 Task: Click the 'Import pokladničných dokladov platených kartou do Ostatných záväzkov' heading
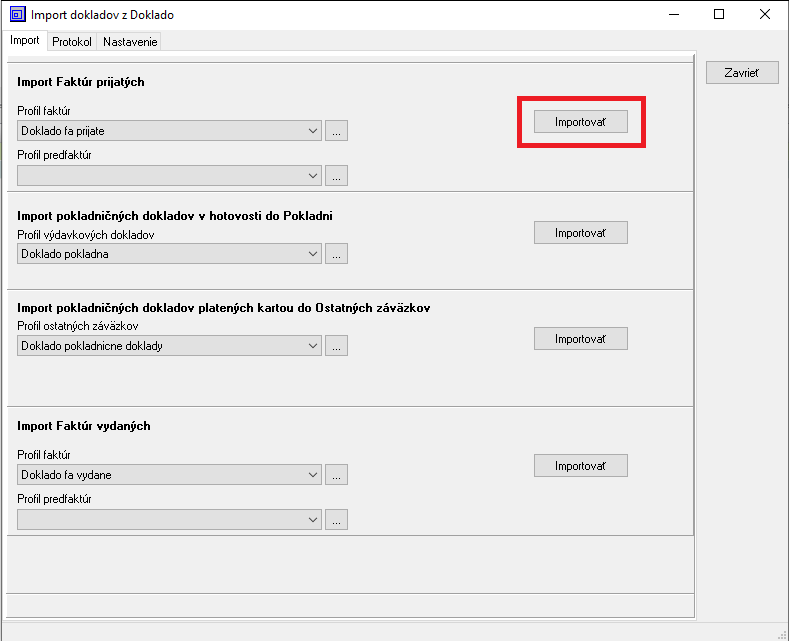[x=223, y=308]
